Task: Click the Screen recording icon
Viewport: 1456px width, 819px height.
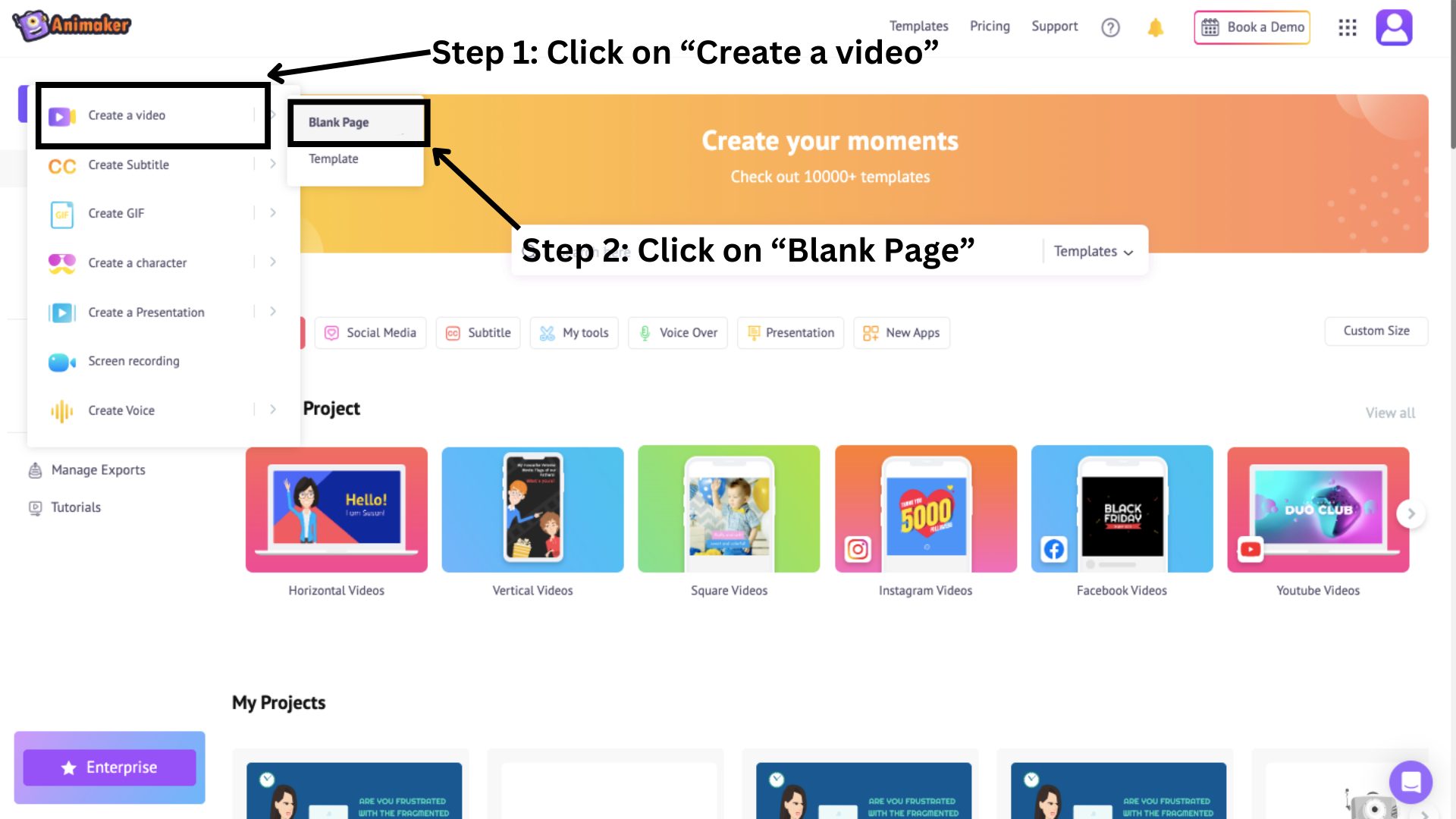Action: (62, 361)
